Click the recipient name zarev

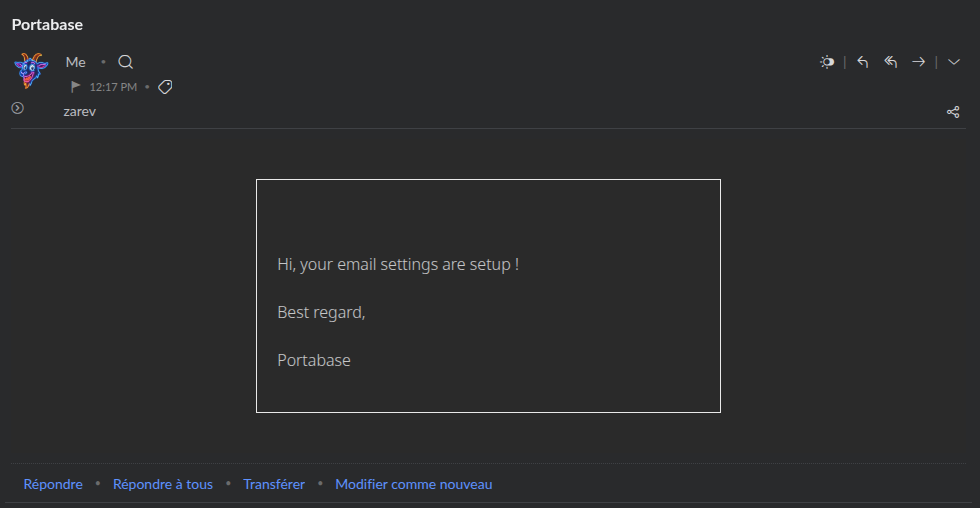tap(79, 112)
